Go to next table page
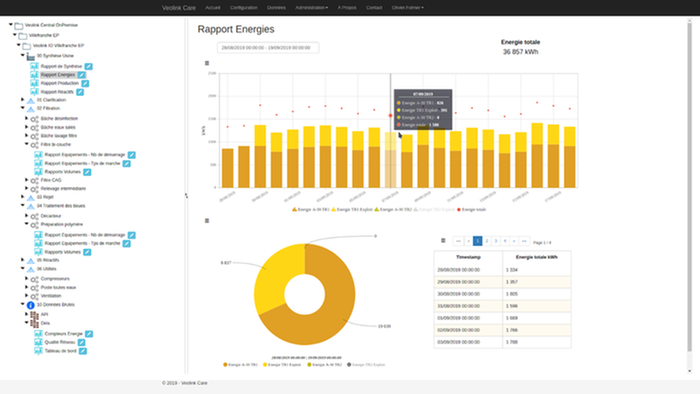 (514, 241)
